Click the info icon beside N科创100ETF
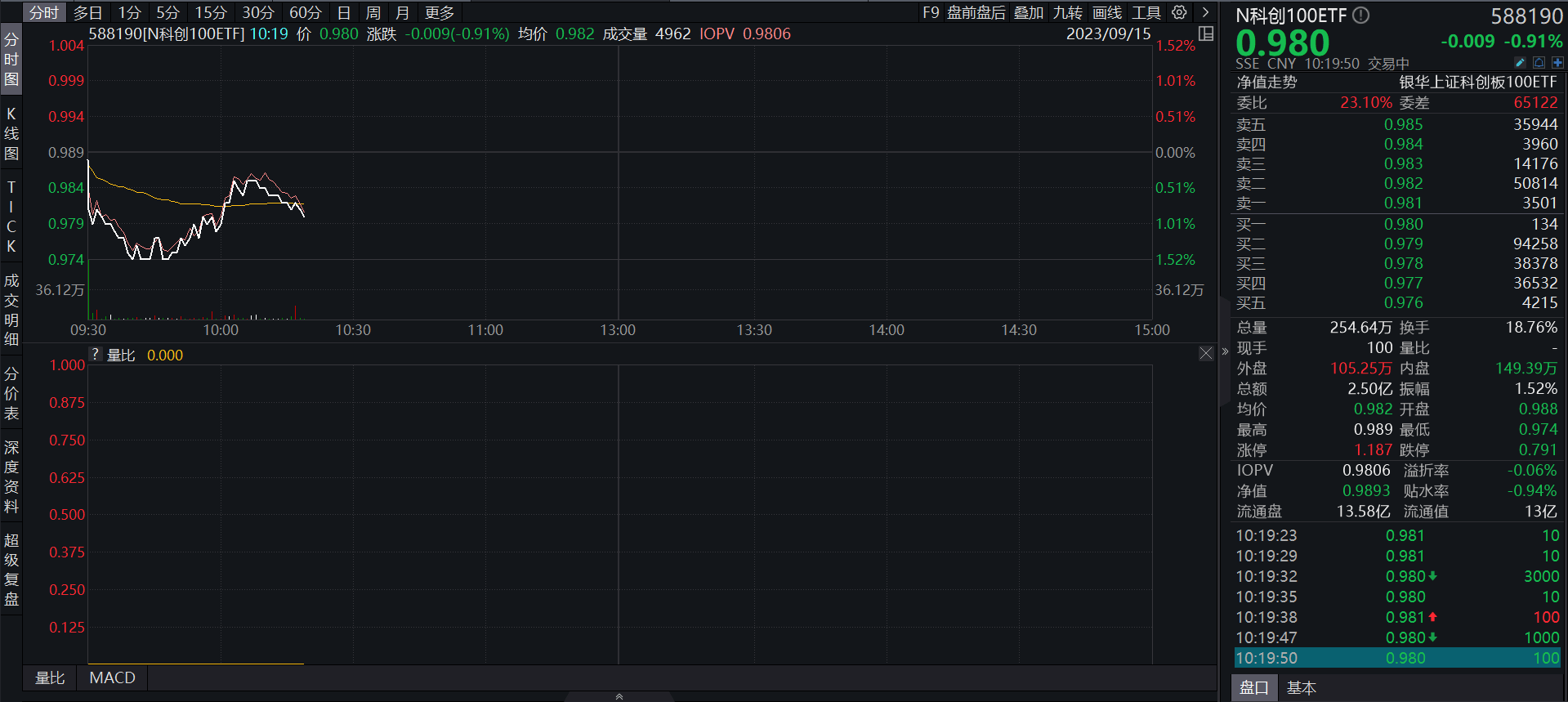This screenshot has width=1568, height=702. 1360,15
